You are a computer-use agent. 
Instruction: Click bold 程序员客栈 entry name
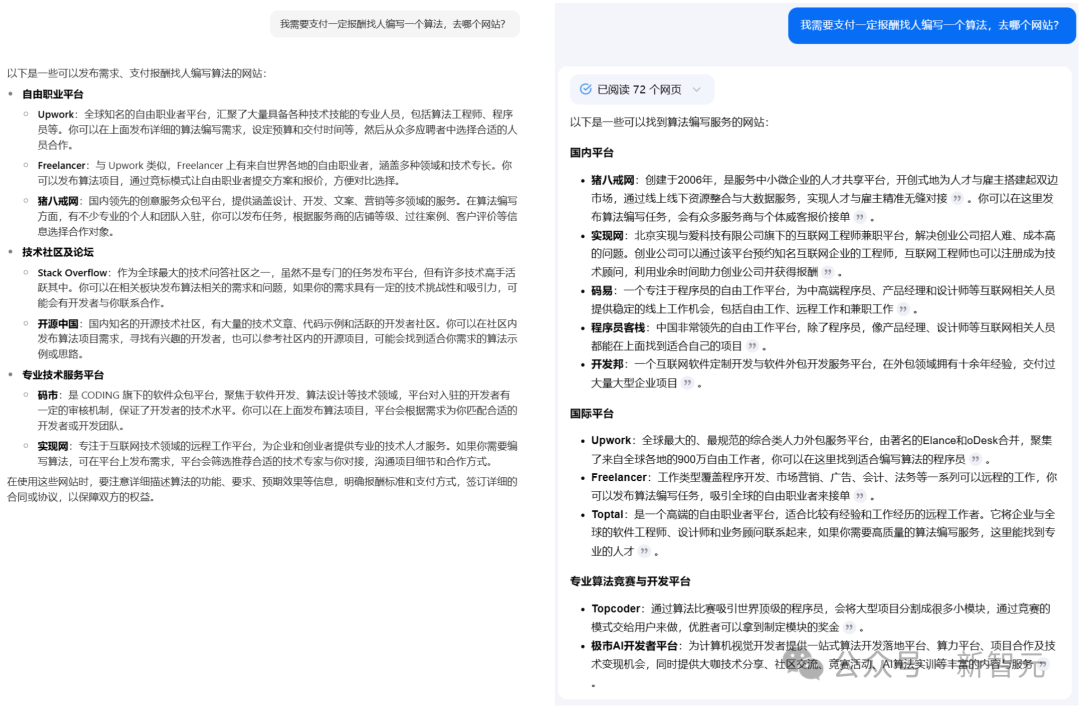coord(618,327)
